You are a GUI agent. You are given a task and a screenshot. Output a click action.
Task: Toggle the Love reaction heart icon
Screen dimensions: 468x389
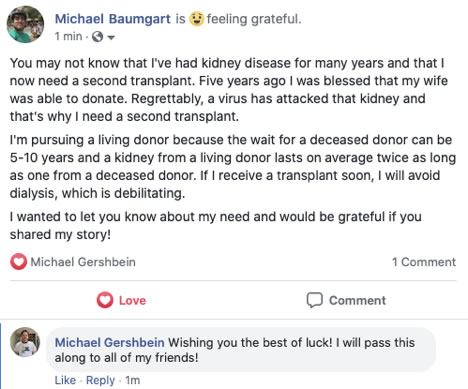(x=105, y=300)
